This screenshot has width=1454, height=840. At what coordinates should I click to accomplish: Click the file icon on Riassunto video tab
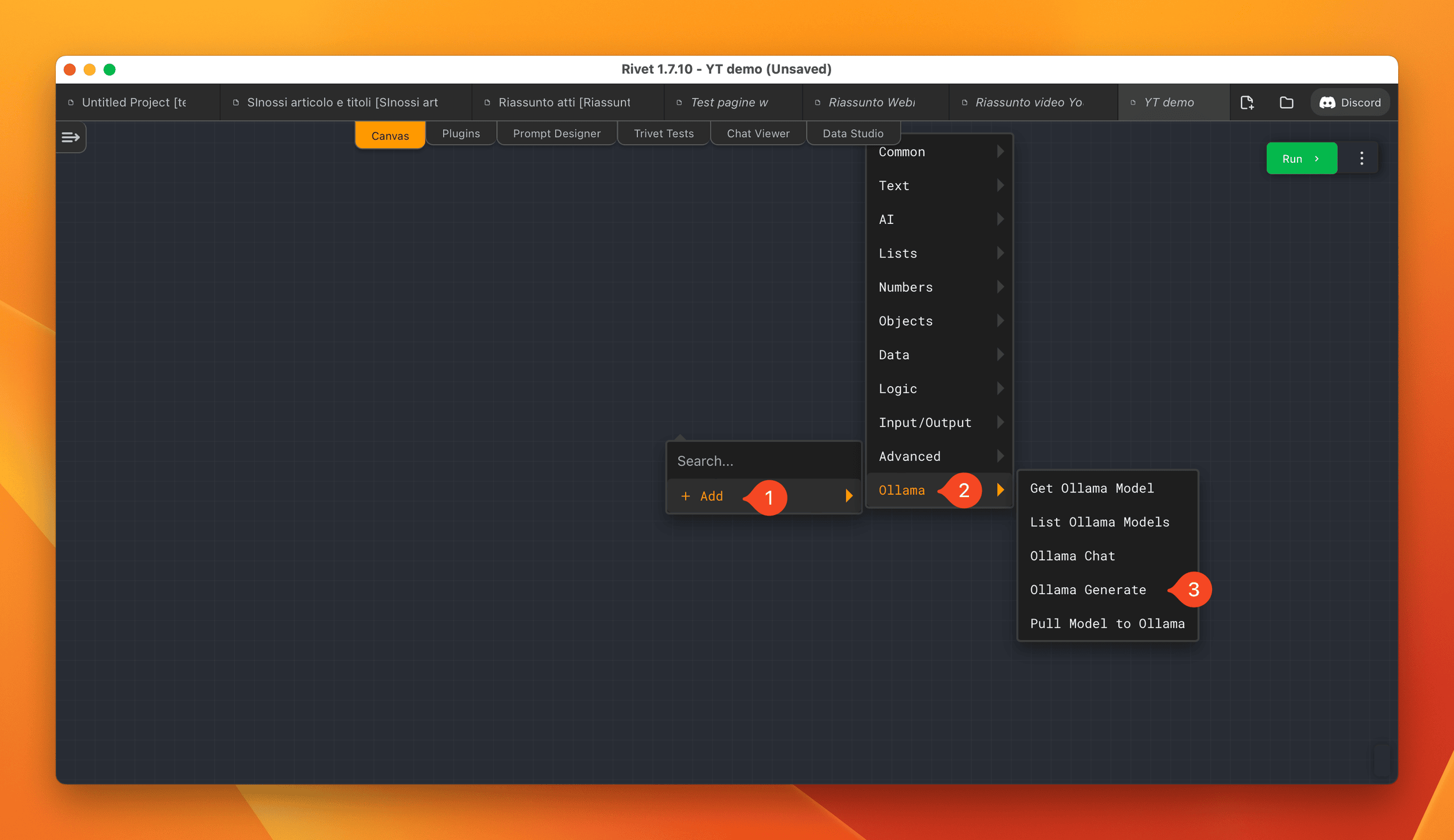tap(965, 103)
